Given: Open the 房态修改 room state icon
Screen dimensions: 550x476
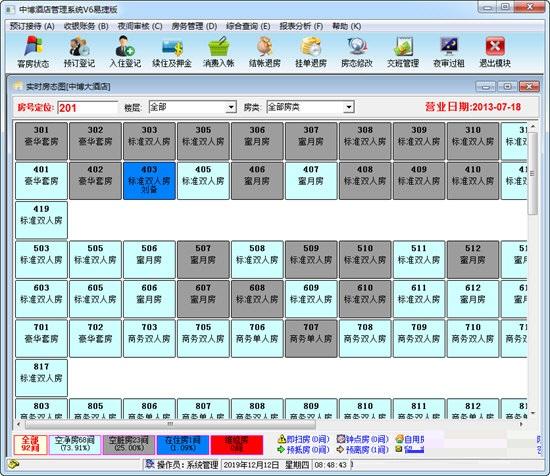Looking at the screenshot, I should [x=357, y=51].
